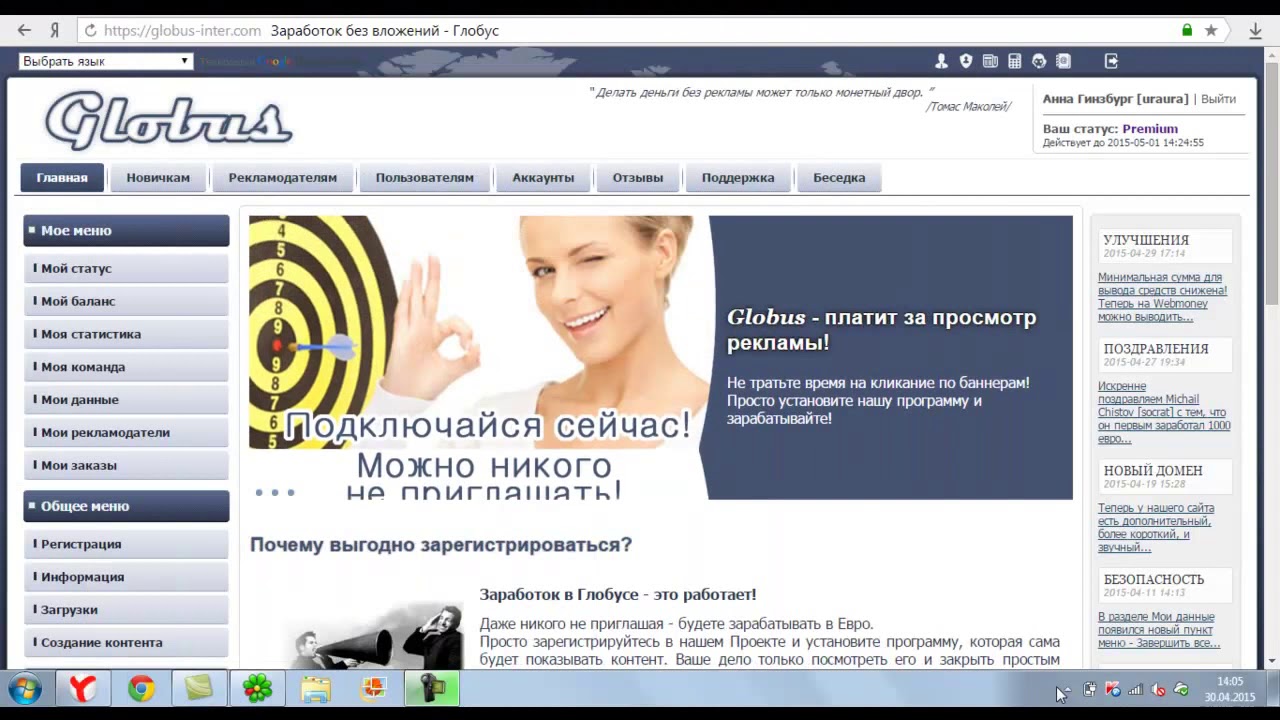This screenshot has width=1280, height=720.
Task: Click the Yandex Я button in browser toolbar
Action: (x=55, y=31)
